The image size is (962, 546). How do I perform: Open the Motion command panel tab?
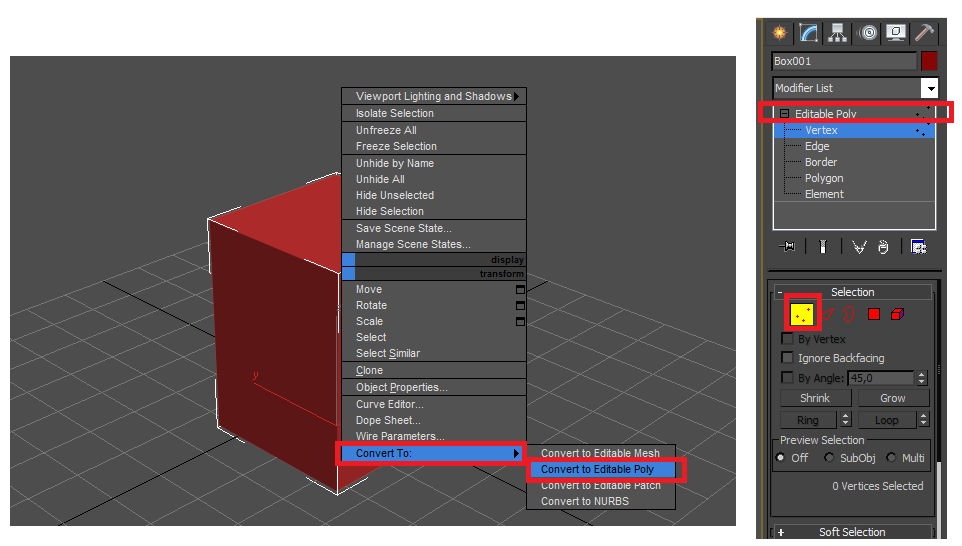(x=868, y=33)
